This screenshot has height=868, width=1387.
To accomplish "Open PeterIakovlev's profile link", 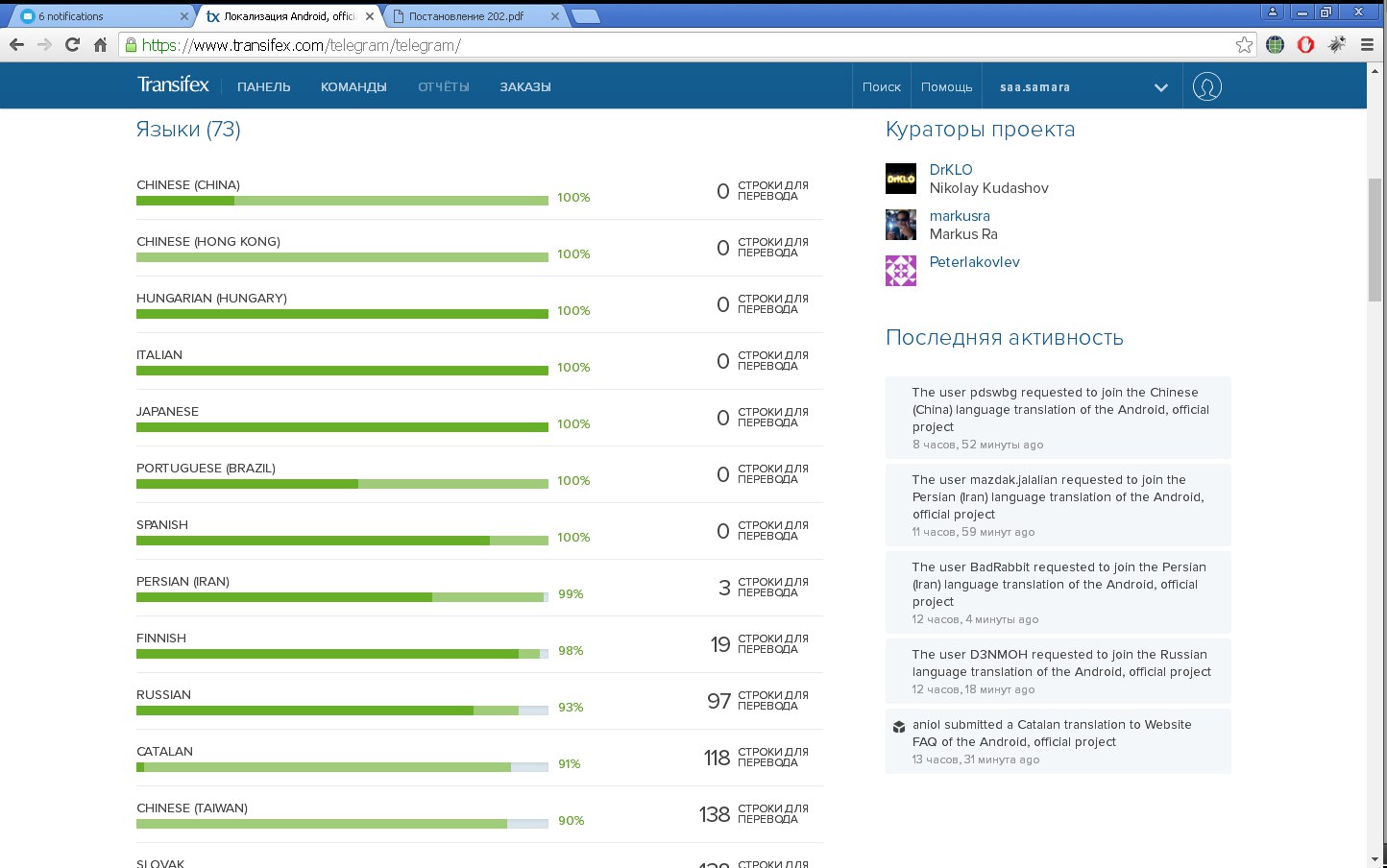I will click(974, 262).
